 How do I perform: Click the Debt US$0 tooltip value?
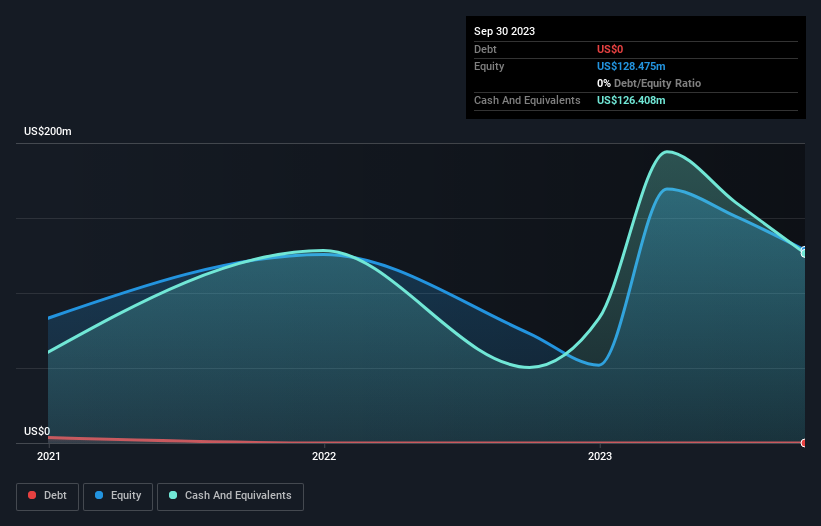click(610, 49)
